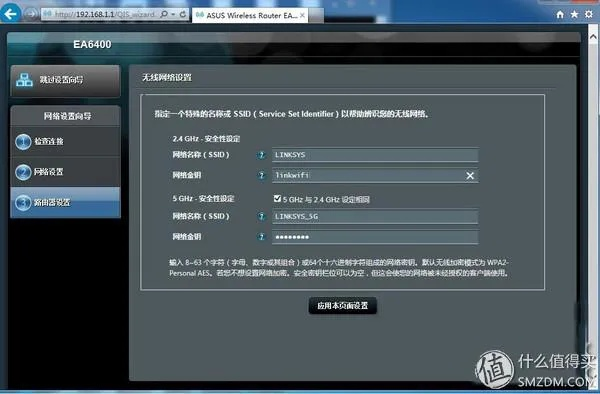Click the step 2 number circle icon
This screenshot has height=394, width=600.
(23, 172)
